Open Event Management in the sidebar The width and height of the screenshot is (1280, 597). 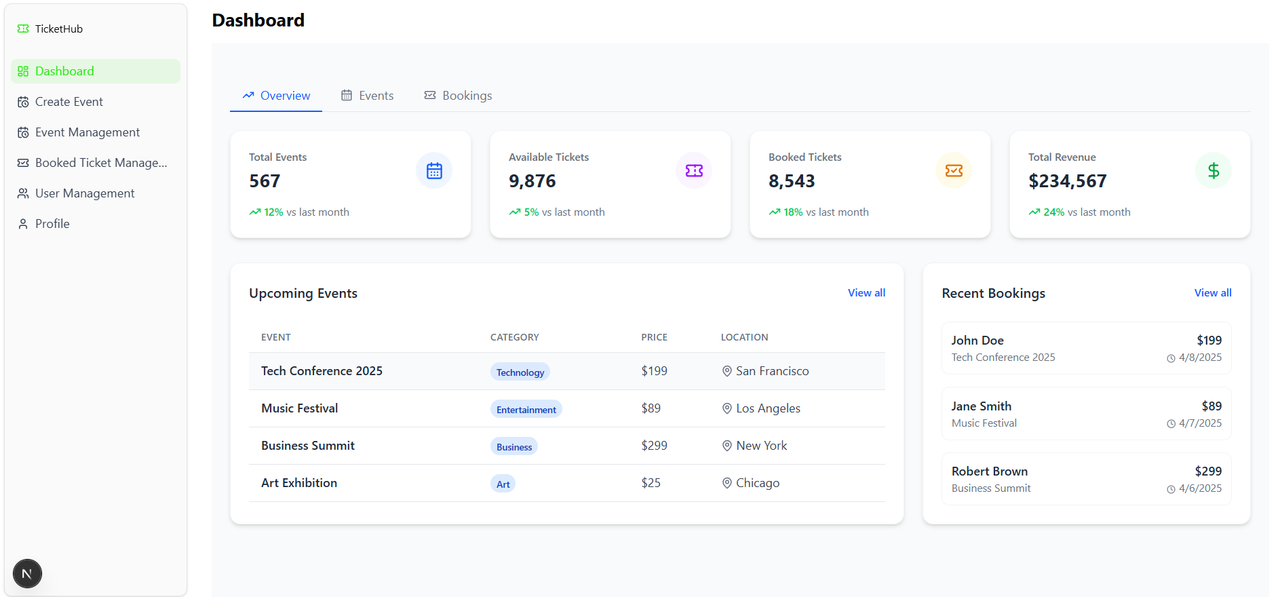click(x=96, y=132)
